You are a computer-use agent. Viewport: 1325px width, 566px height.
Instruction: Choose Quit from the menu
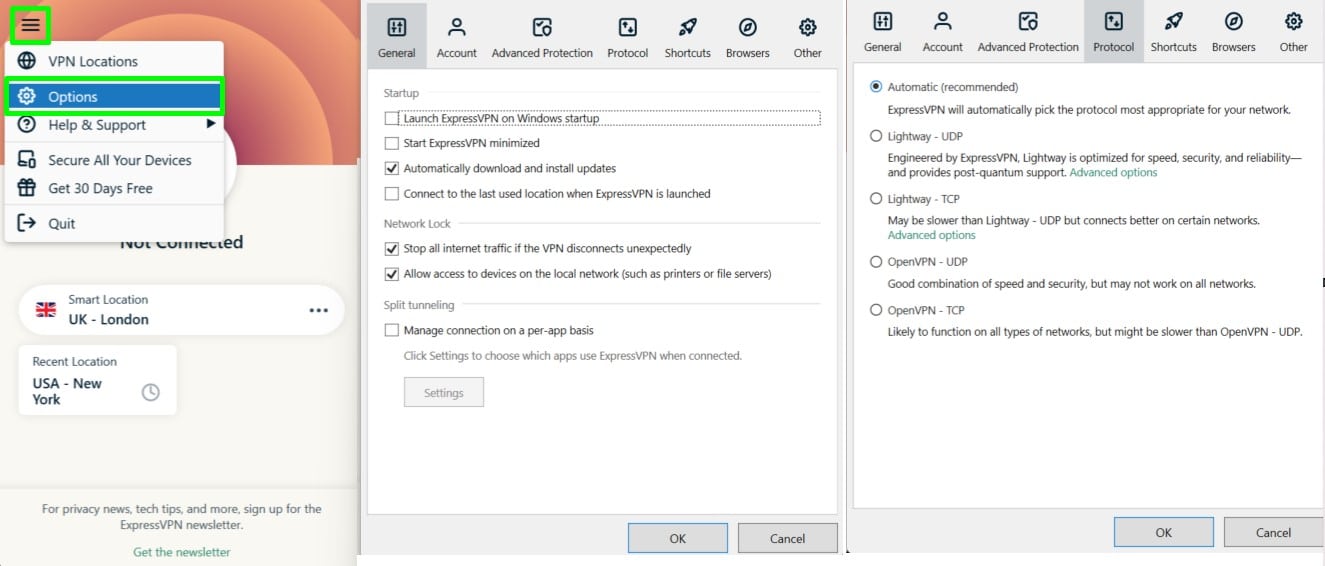(114, 223)
